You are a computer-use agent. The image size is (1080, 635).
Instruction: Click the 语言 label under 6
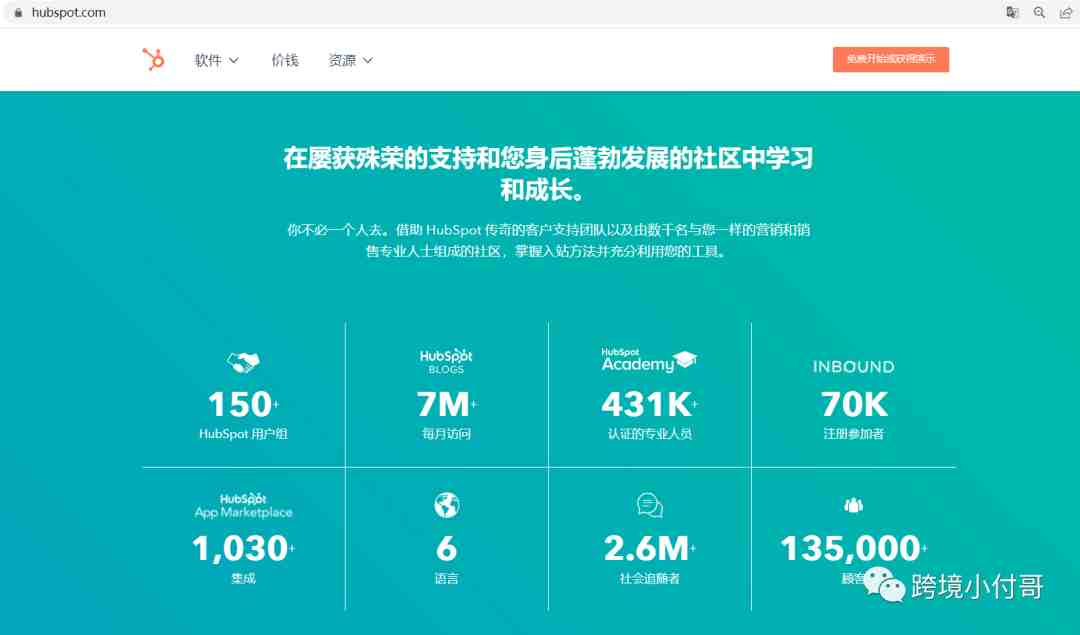point(446,579)
